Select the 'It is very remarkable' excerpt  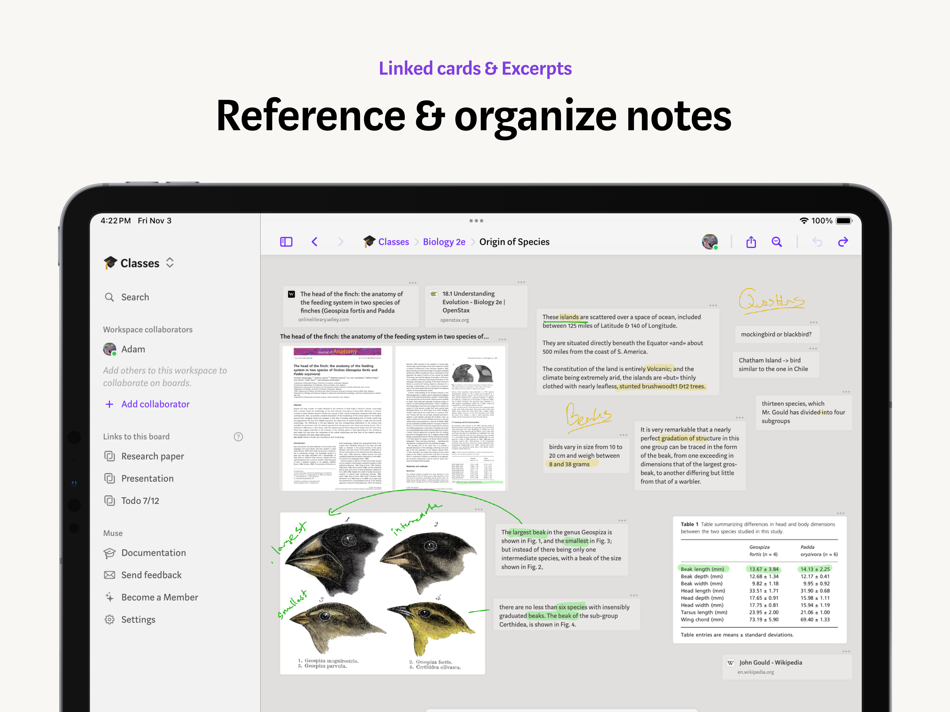690,455
